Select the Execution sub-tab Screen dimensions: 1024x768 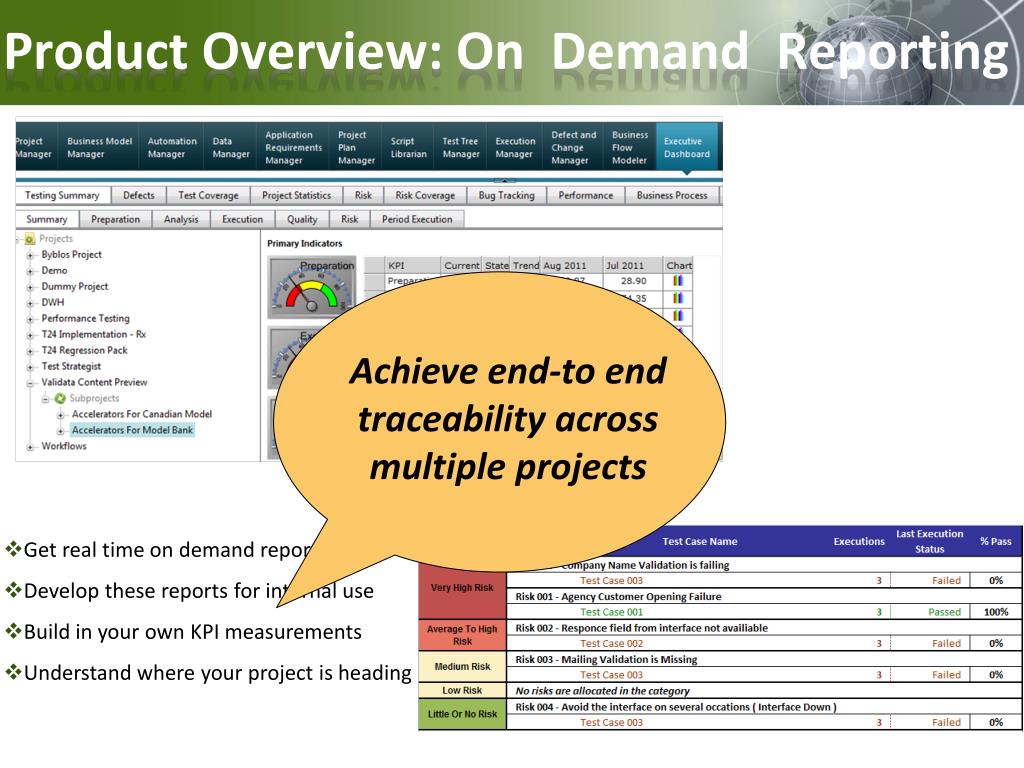point(242,219)
